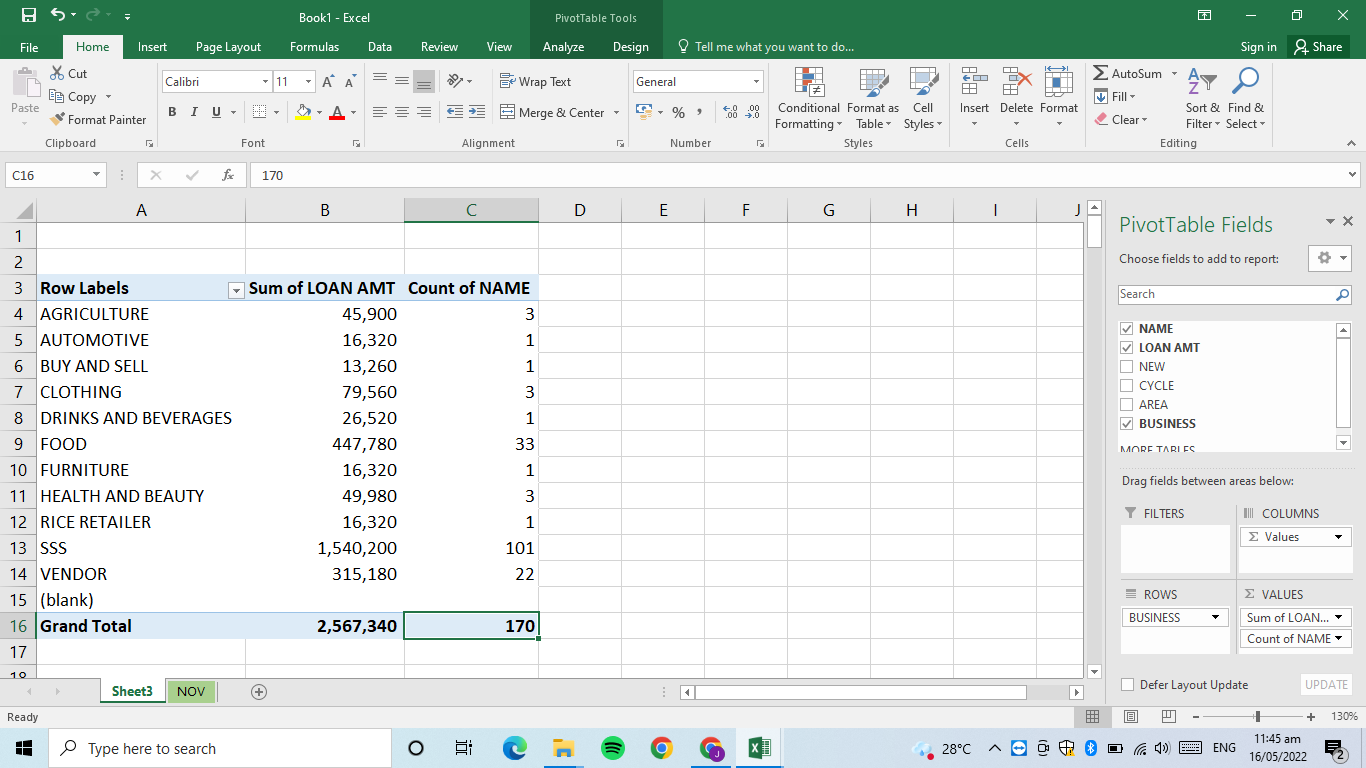
Task: Click the PivotTable Fields search box
Action: 1235,294
